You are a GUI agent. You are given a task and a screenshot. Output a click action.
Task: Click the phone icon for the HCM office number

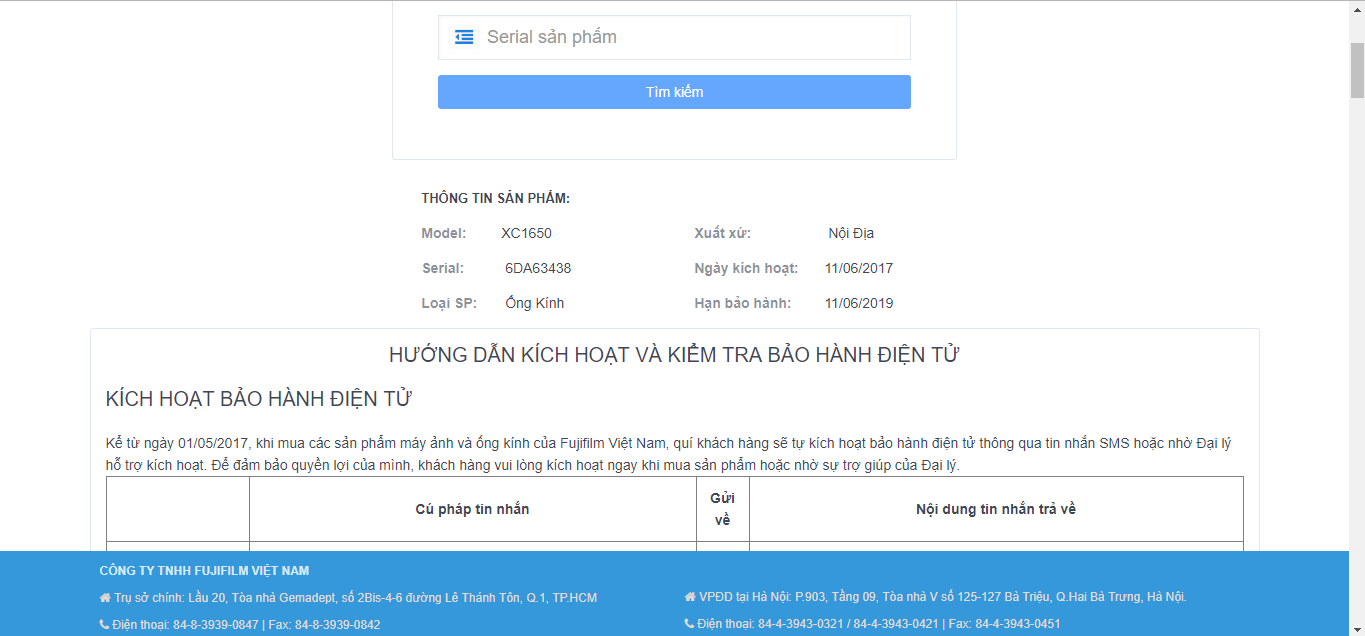coord(105,625)
